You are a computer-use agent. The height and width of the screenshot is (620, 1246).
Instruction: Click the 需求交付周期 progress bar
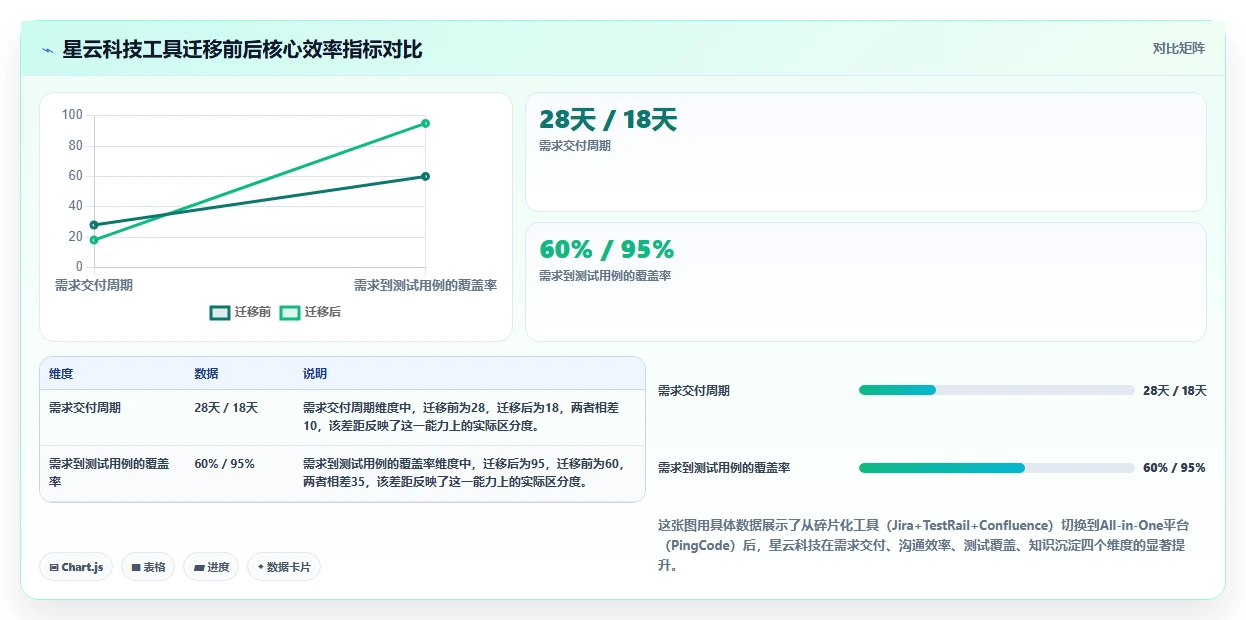996,390
